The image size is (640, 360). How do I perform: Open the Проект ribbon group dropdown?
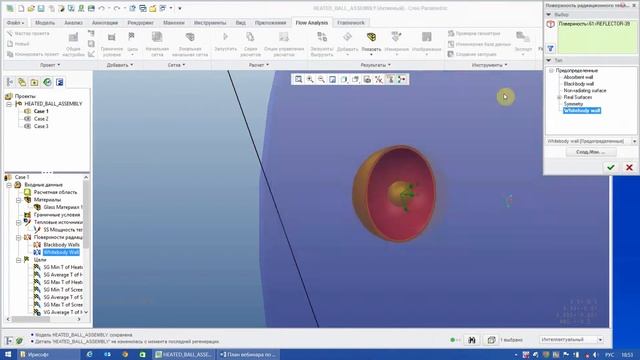[50, 65]
